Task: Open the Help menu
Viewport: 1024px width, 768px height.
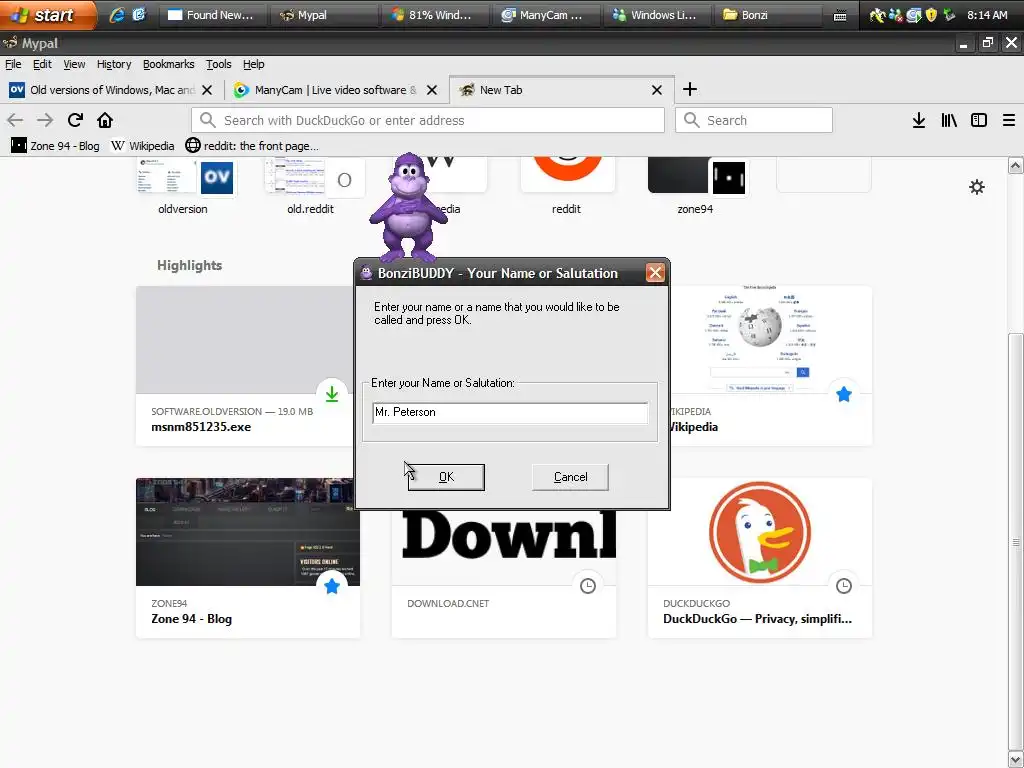Action: (x=253, y=64)
